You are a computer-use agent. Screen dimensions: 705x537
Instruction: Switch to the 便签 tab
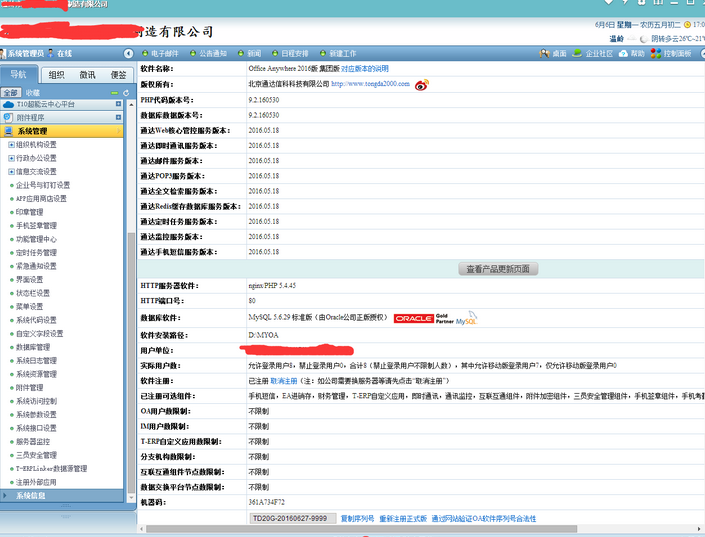pos(118,75)
